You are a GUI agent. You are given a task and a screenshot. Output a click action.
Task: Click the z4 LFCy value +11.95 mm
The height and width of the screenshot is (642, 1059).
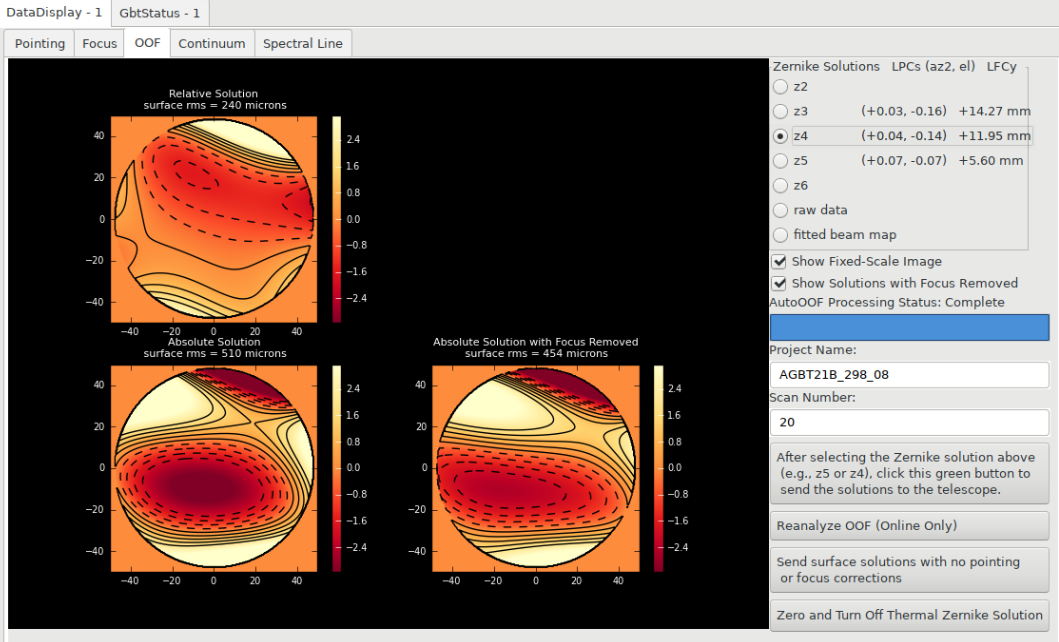pos(994,136)
